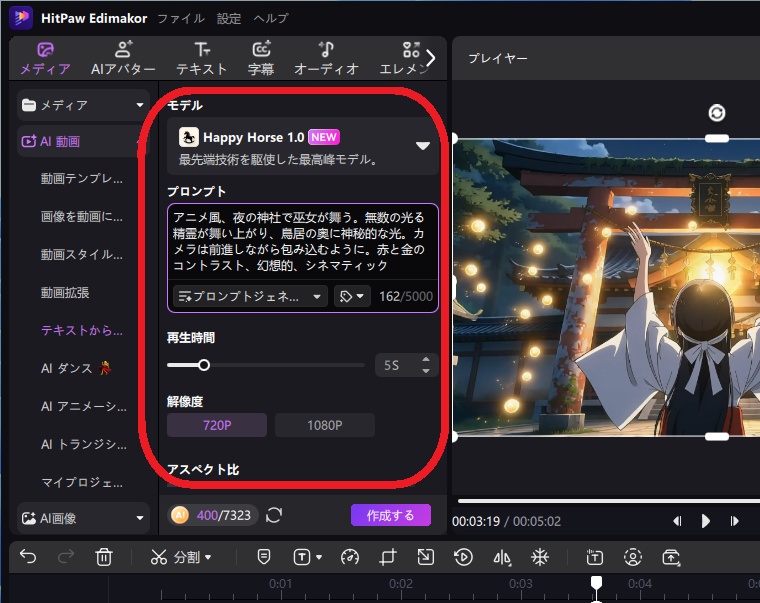760x603 pixels.
Task: Open the 分割 dropdown arrow
Action: 208,557
